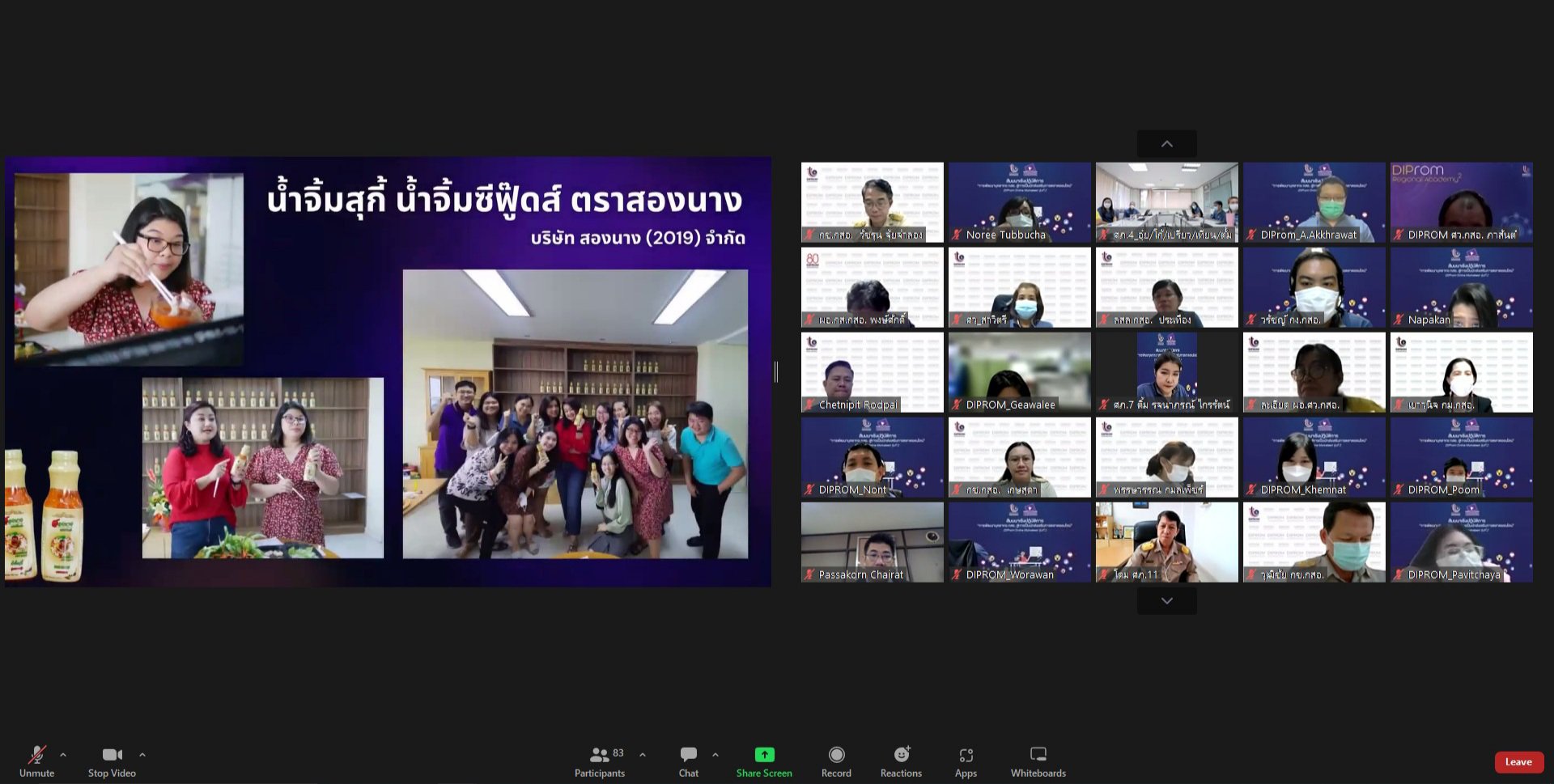Click the participant count 83
The image size is (1554, 784).
(x=618, y=753)
